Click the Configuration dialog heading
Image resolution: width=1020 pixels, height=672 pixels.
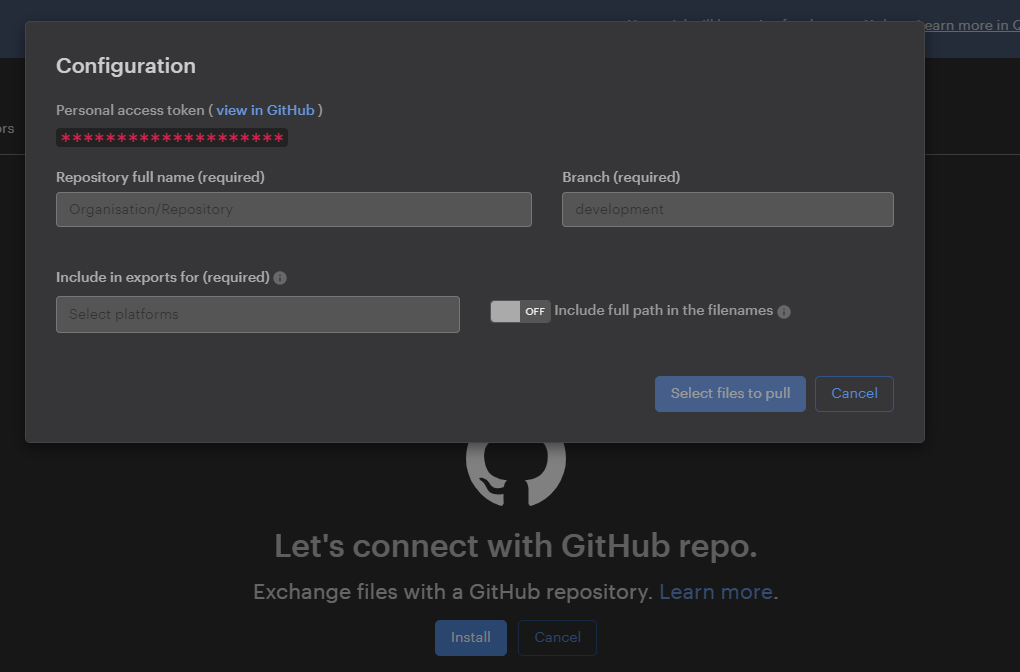click(x=126, y=66)
